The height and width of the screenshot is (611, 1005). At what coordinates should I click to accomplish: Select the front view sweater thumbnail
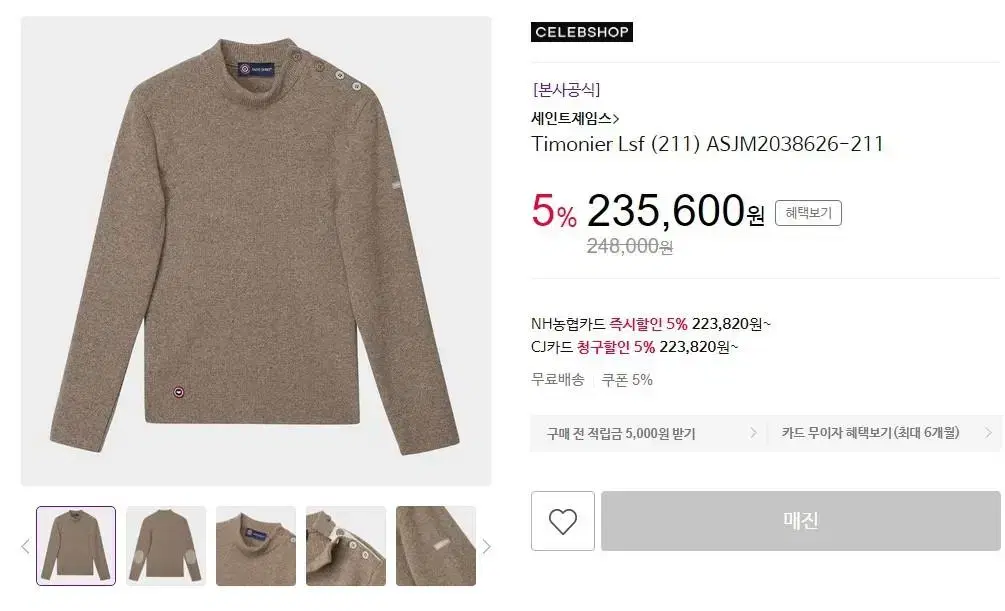76,546
